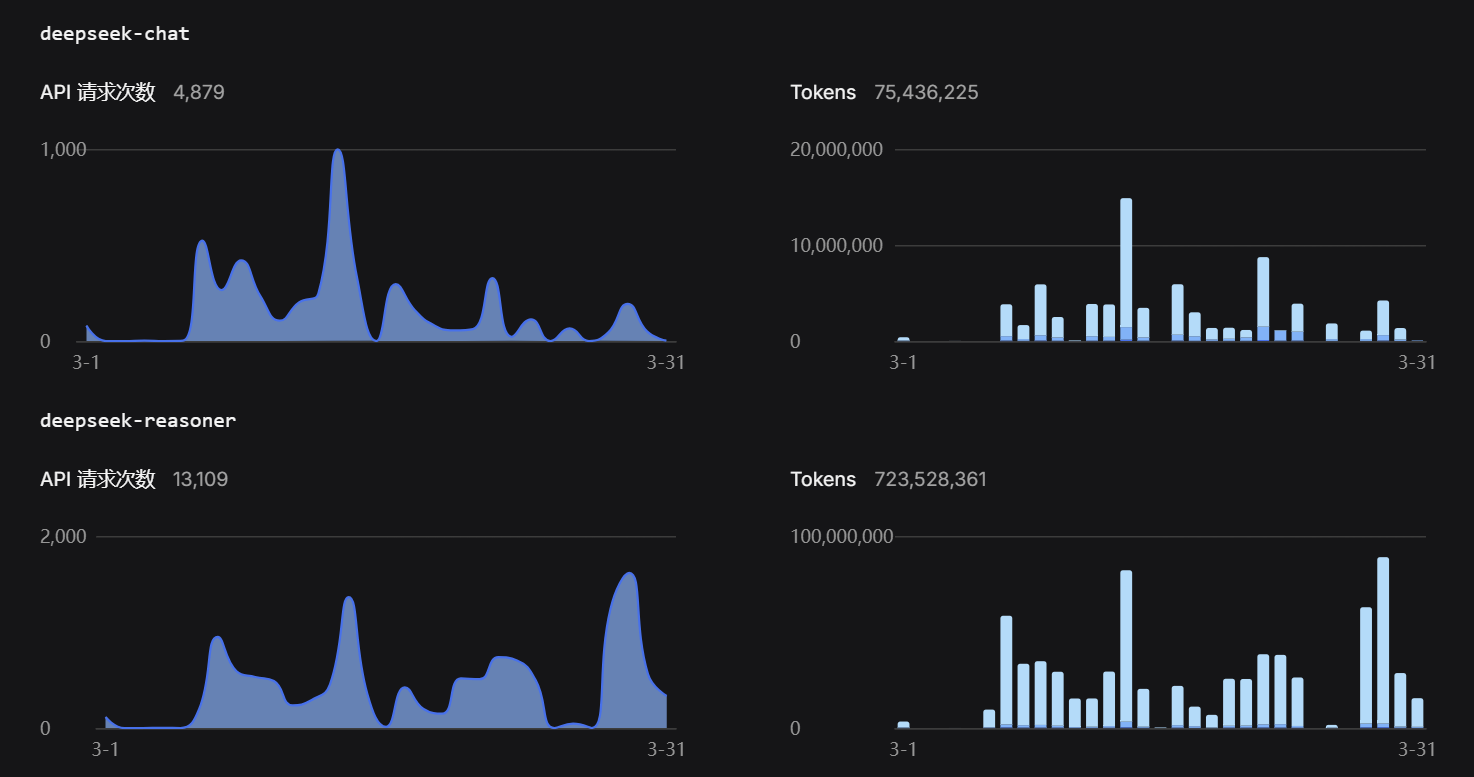This screenshot has height=777, width=1474.
Task: Click the 4,879 API request count
Action: (x=198, y=93)
